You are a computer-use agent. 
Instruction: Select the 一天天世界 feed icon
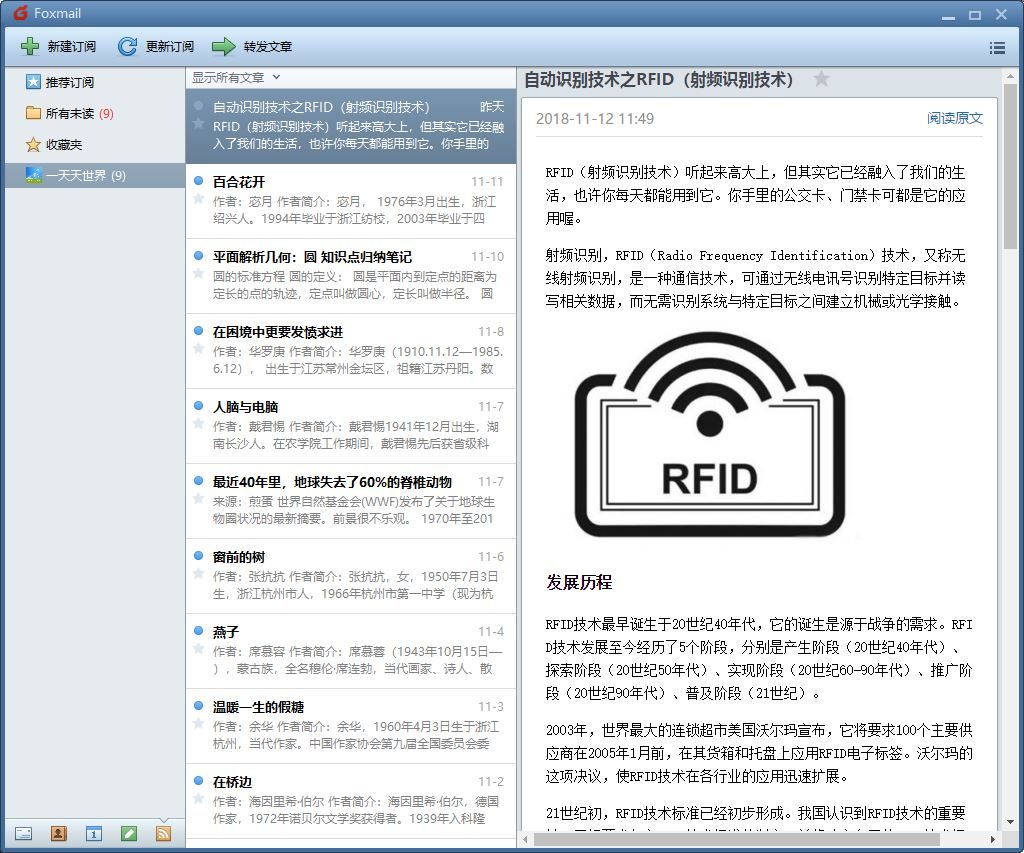[33, 175]
